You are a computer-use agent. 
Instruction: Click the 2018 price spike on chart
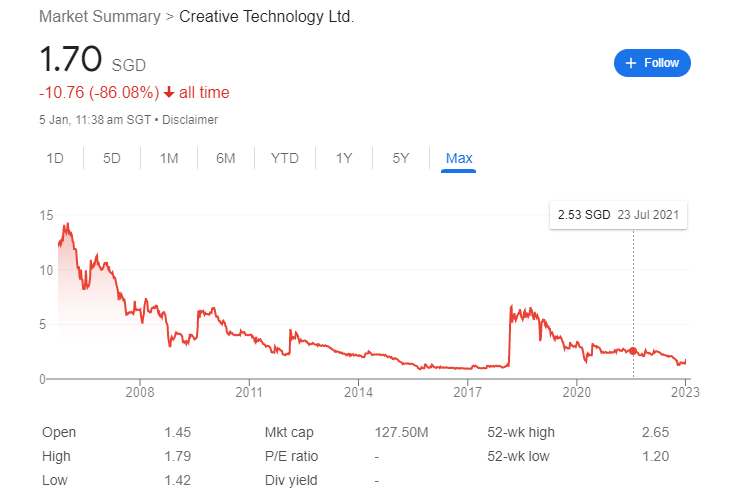click(511, 308)
